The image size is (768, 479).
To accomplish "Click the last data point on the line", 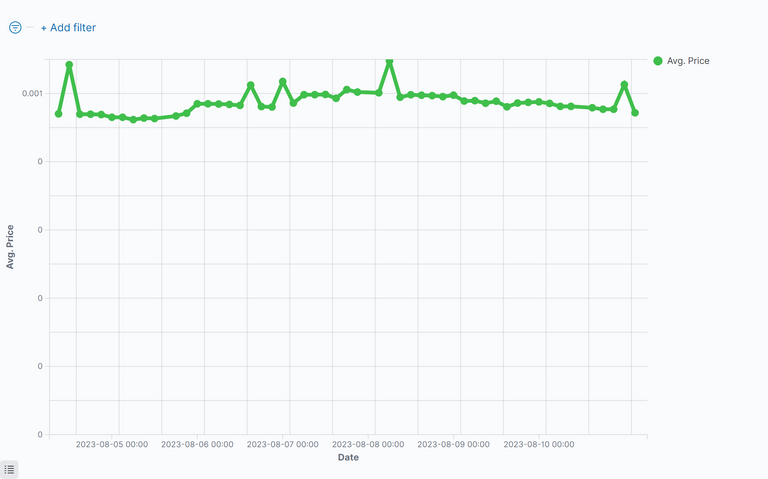I will pos(635,113).
